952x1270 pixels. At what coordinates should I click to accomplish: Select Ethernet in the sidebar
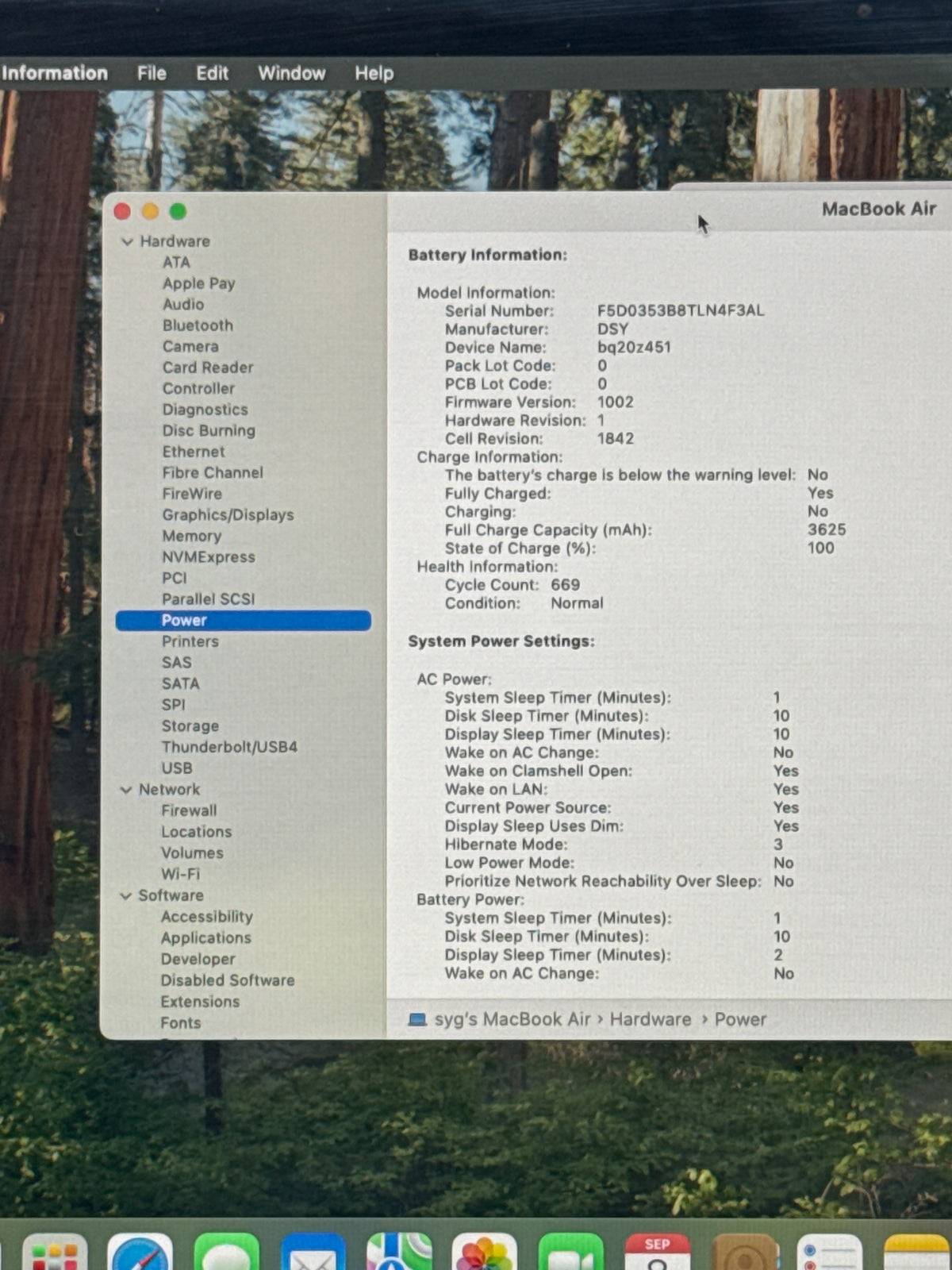click(x=194, y=452)
